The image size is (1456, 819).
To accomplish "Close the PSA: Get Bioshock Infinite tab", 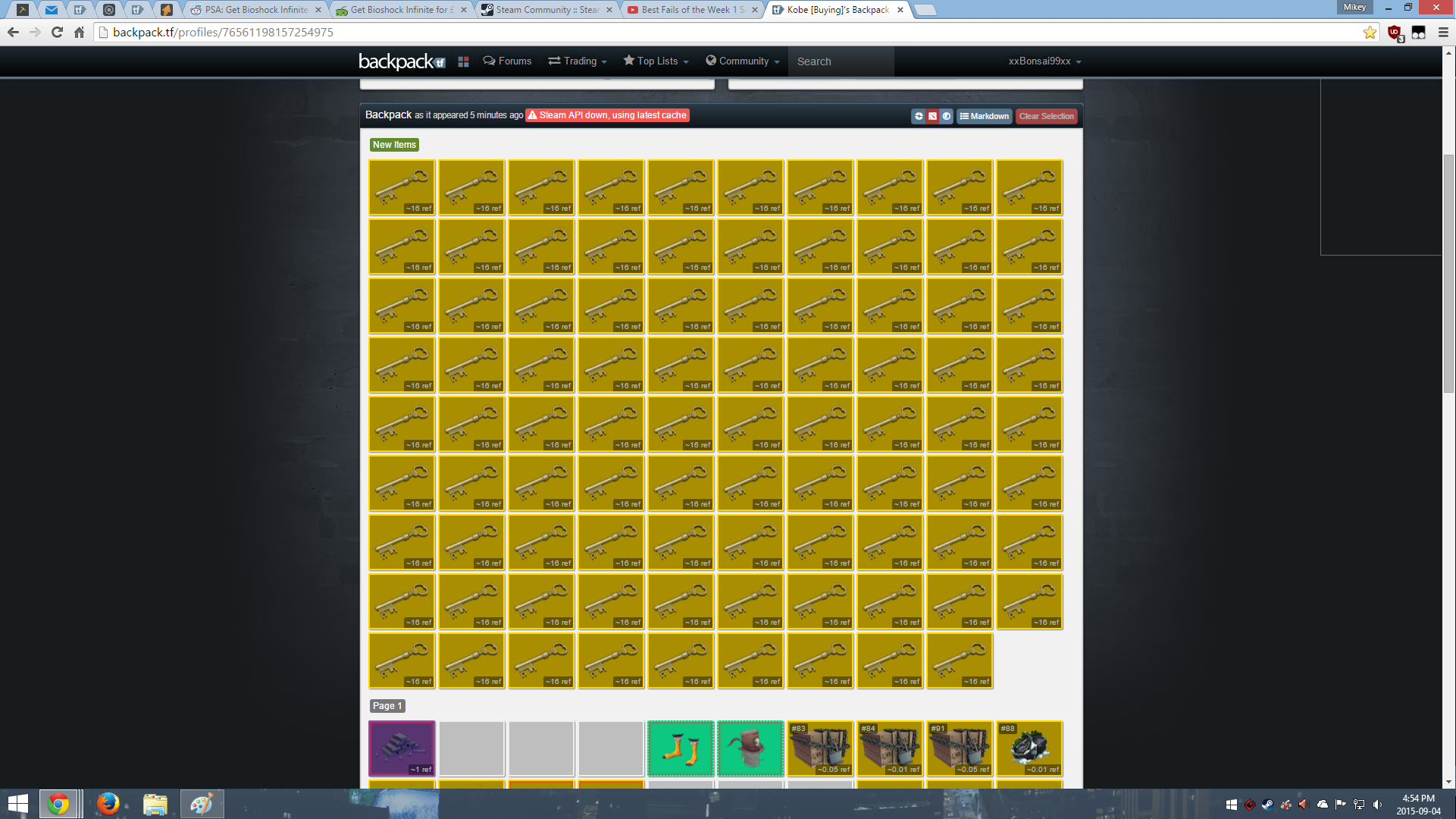I will point(318,10).
